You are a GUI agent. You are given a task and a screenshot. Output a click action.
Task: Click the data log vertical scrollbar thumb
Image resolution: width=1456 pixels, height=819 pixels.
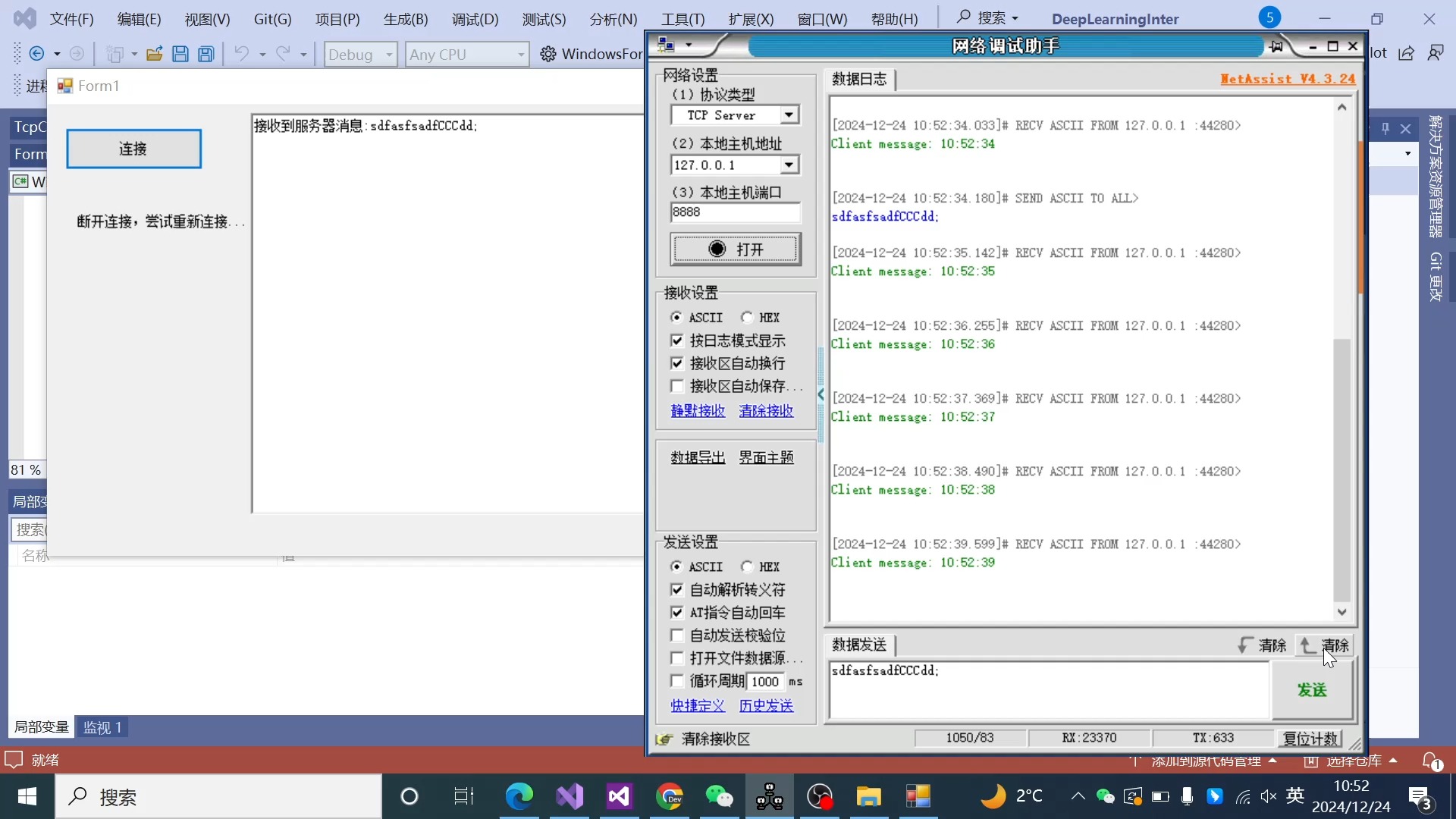click(x=1341, y=470)
